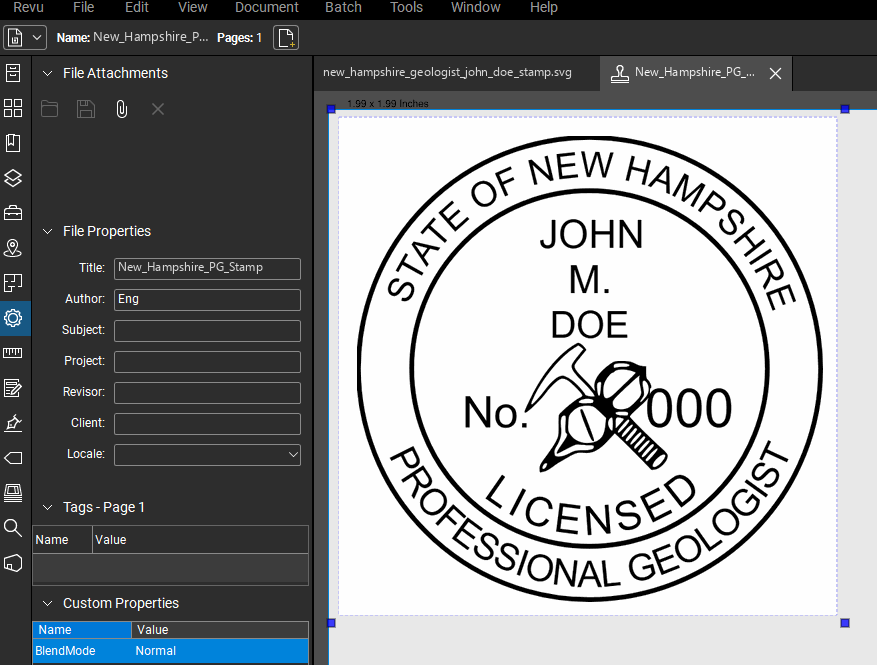Image resolution: width=877 pixels, height=665 pixels.
Task: Open the Edit menu
Action: pos(137,7)
